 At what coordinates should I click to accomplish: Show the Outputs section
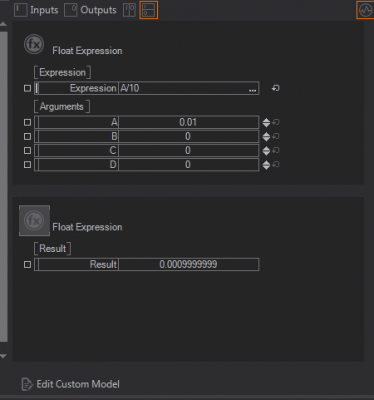click(x=90, y=10)
